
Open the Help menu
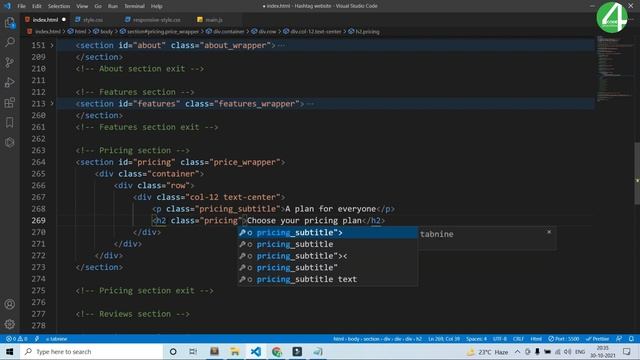click(x=156, y=6)
